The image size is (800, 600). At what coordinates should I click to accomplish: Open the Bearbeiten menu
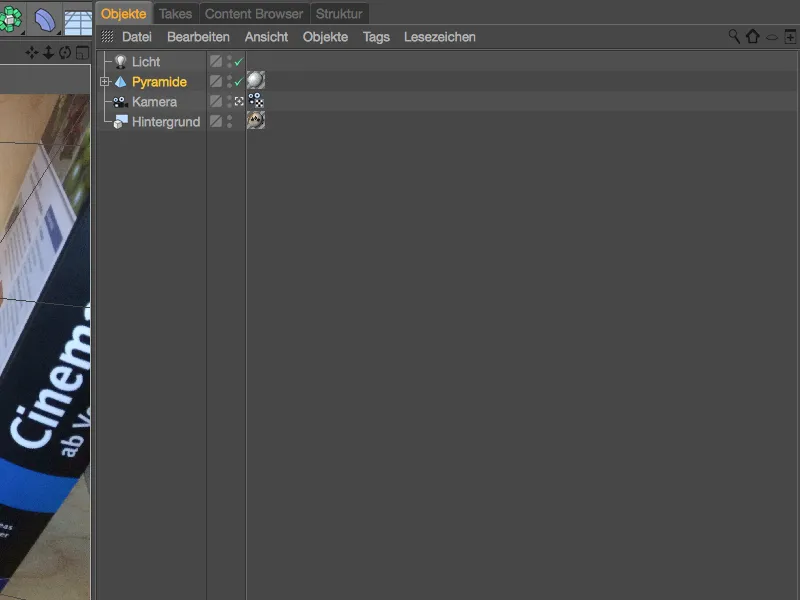coord(198,37)
